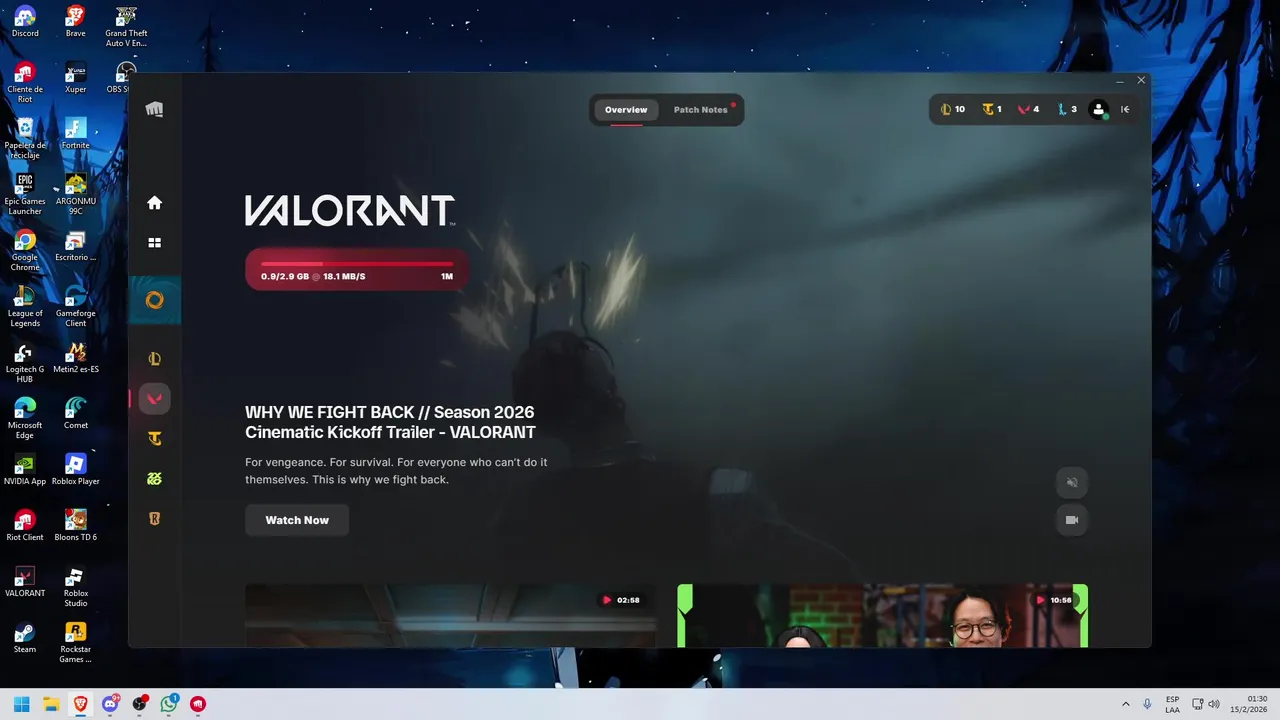Switch to the Overview tab
Screen dimensions: 1280x720
click(626, 110)
